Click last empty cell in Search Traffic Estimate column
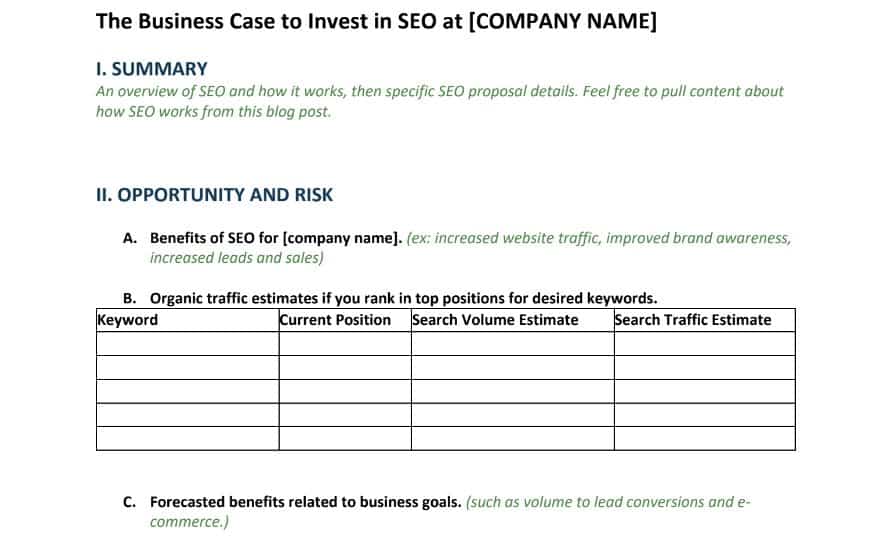This screenshot has width=890, height=544. pyautogui.click(x=704, y=438)
